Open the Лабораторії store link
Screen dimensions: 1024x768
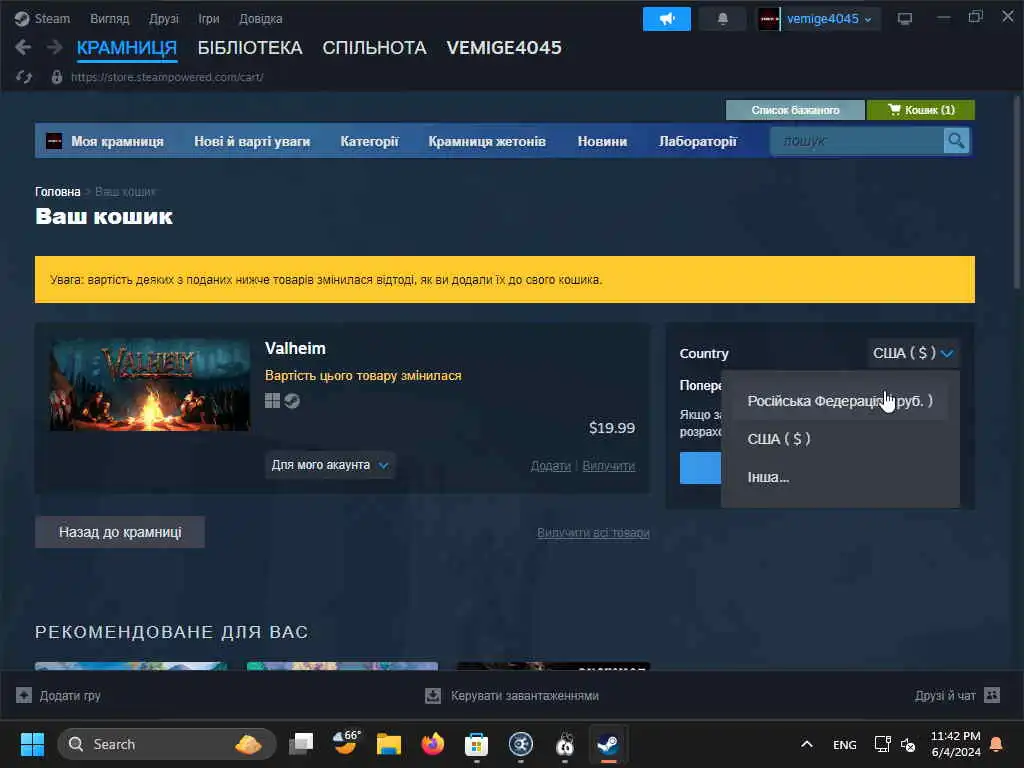tap(697, 141)
